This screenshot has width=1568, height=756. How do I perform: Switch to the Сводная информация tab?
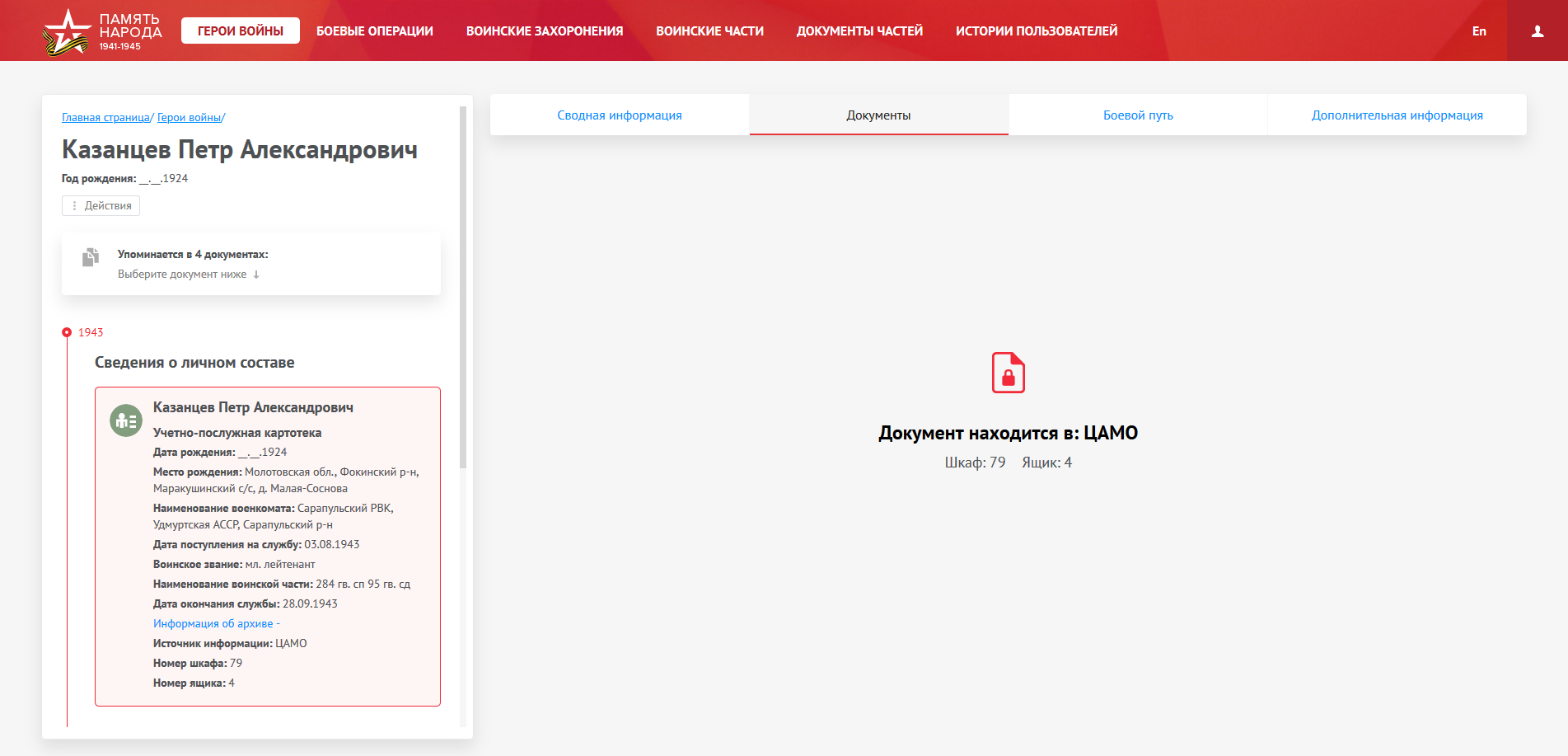click(620, 115)
